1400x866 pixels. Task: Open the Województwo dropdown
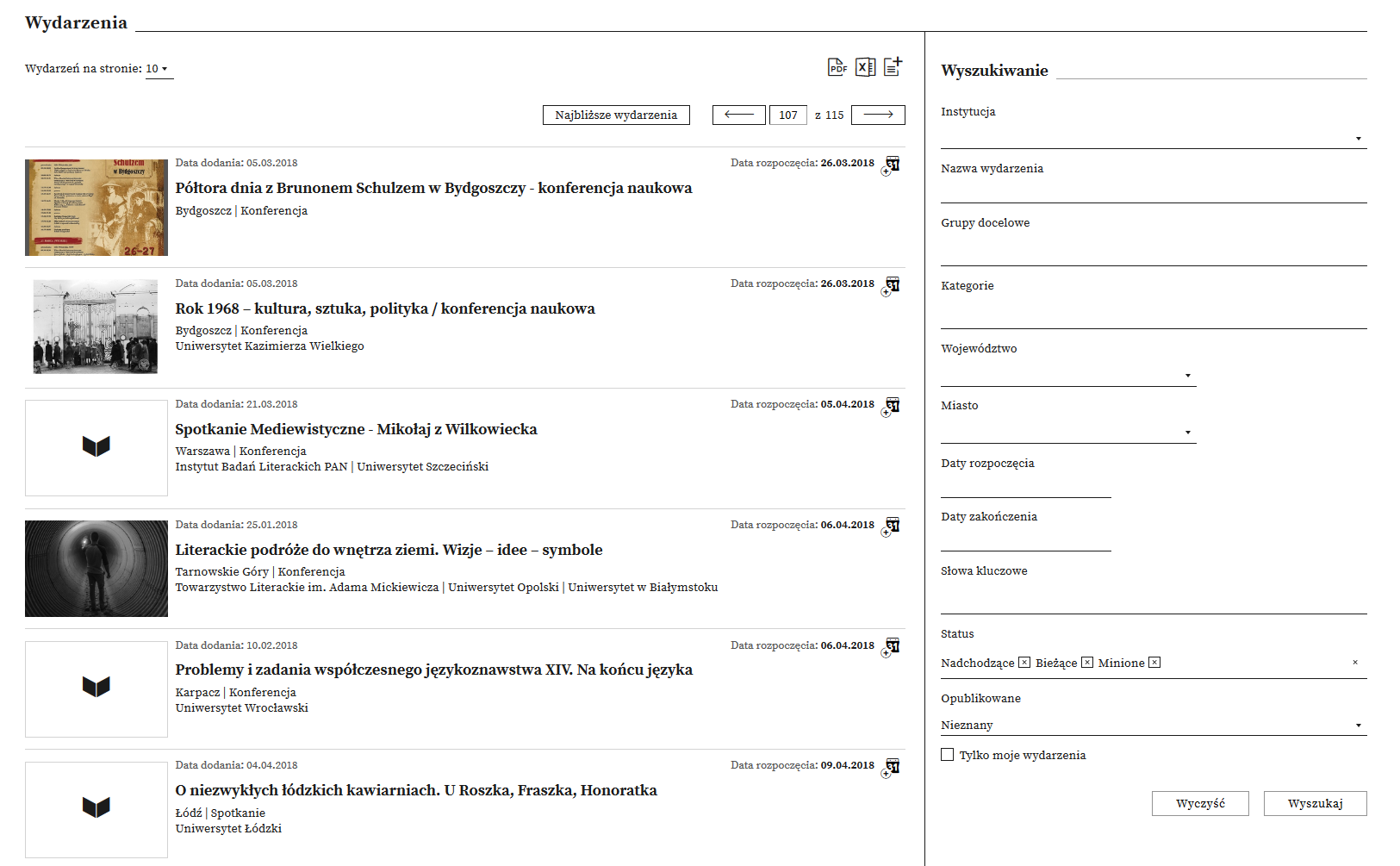click(1067, 376)
